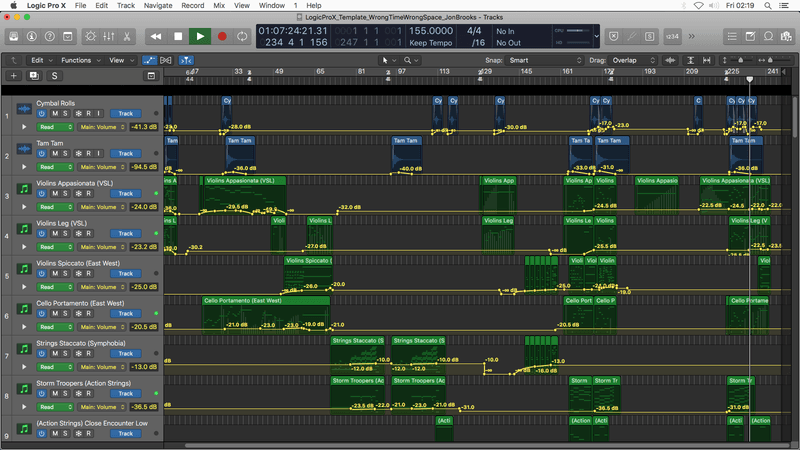
Task: Click Track button on Strings Staccato
Action: pyautogui.click(x=126, y=354)
